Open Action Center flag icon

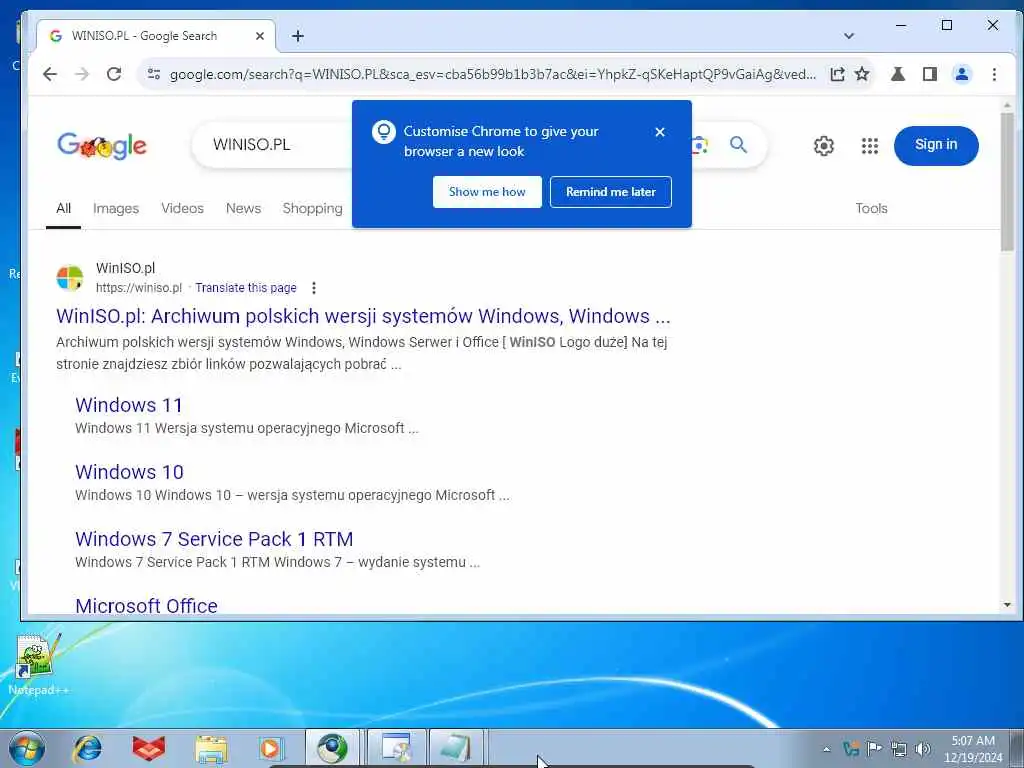click(x=874, y=748)
